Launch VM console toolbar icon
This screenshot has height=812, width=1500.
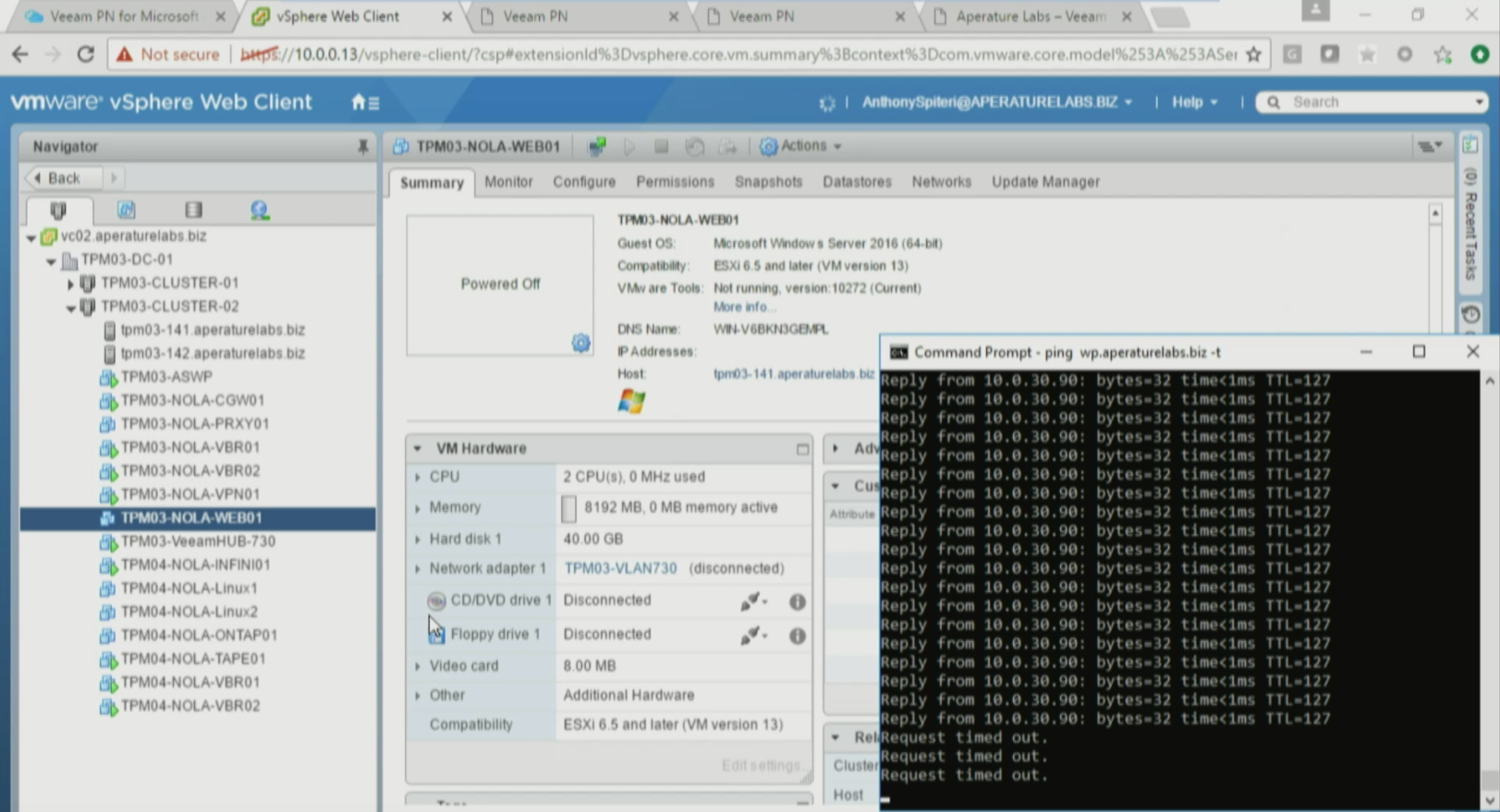coord(597,146)
